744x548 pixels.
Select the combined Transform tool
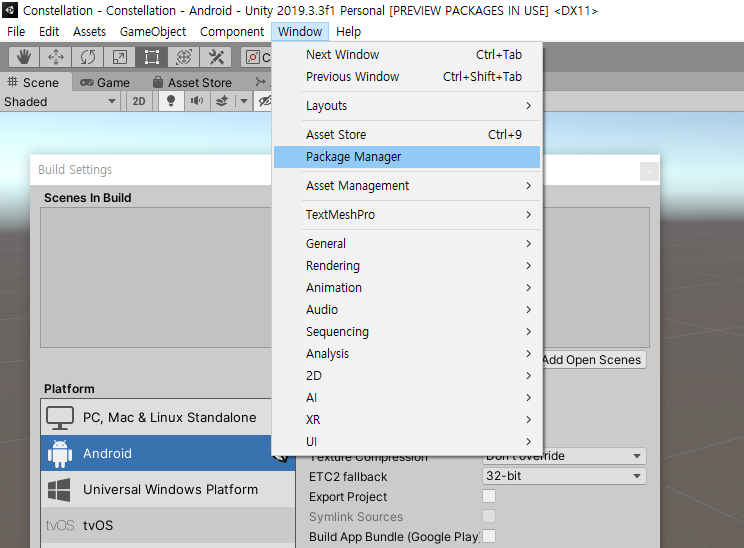pyautogui.click(x=184, y=57)
